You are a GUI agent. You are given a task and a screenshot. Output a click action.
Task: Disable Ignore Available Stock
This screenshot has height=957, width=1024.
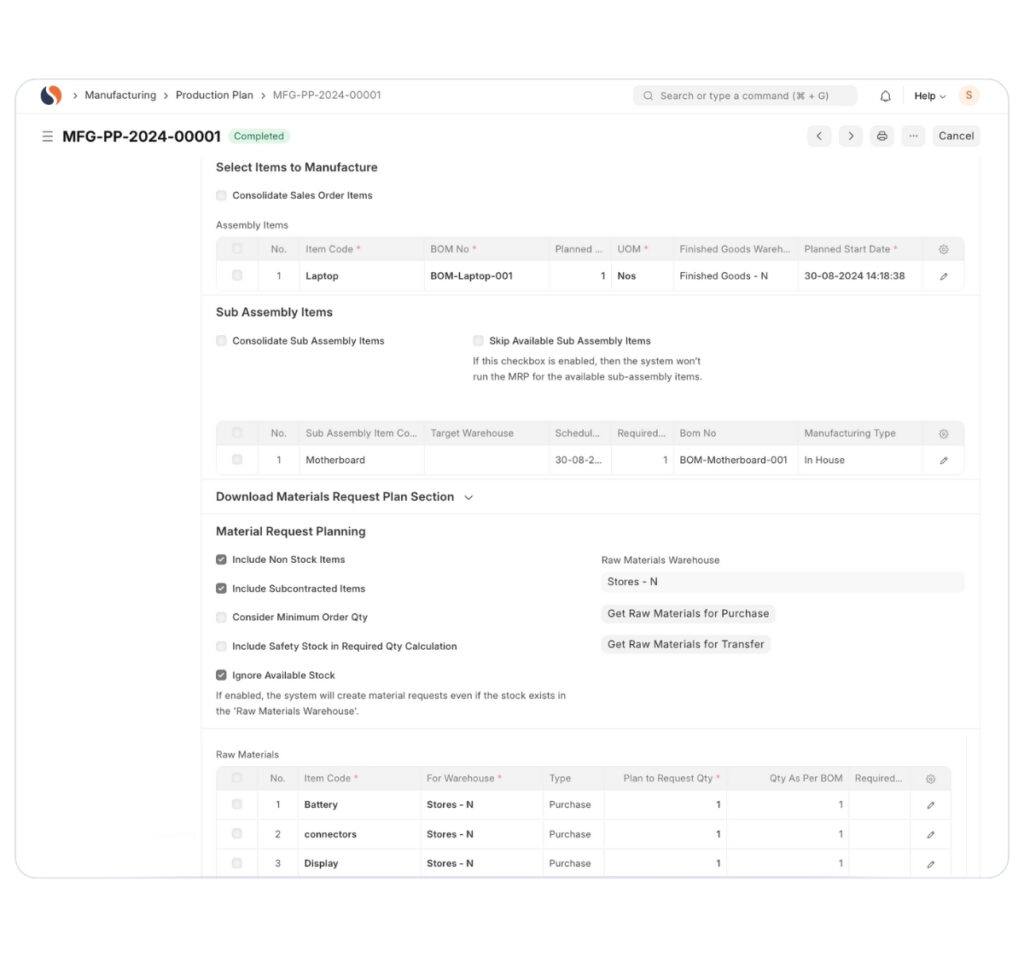[x=221, y=675]
